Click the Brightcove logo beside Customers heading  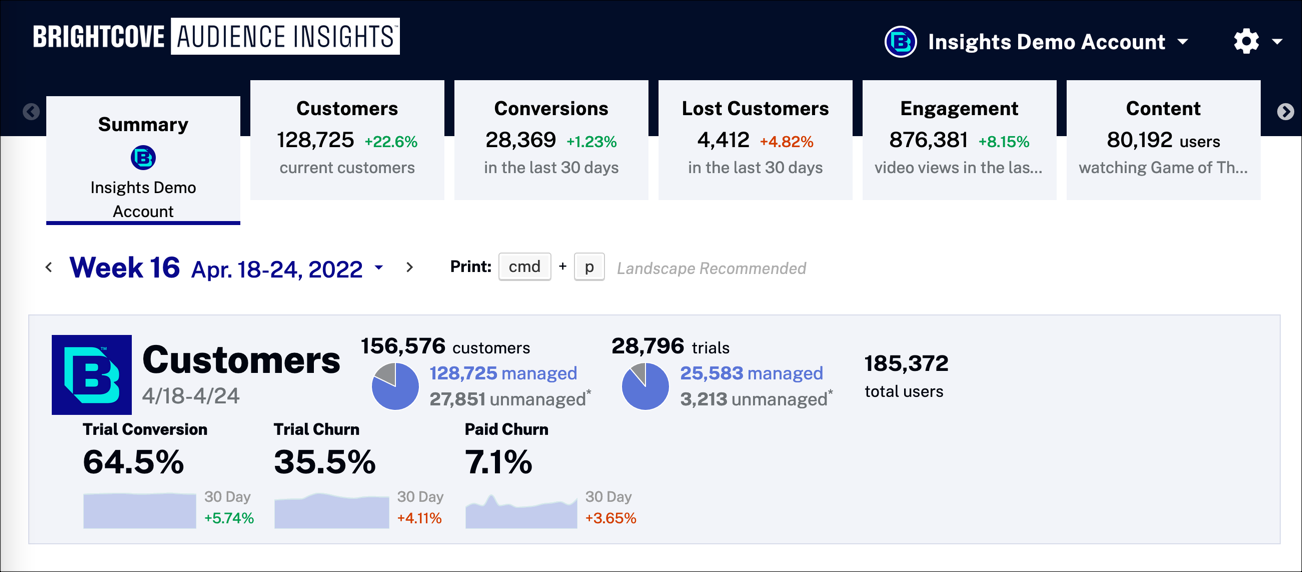click(92, 375)
